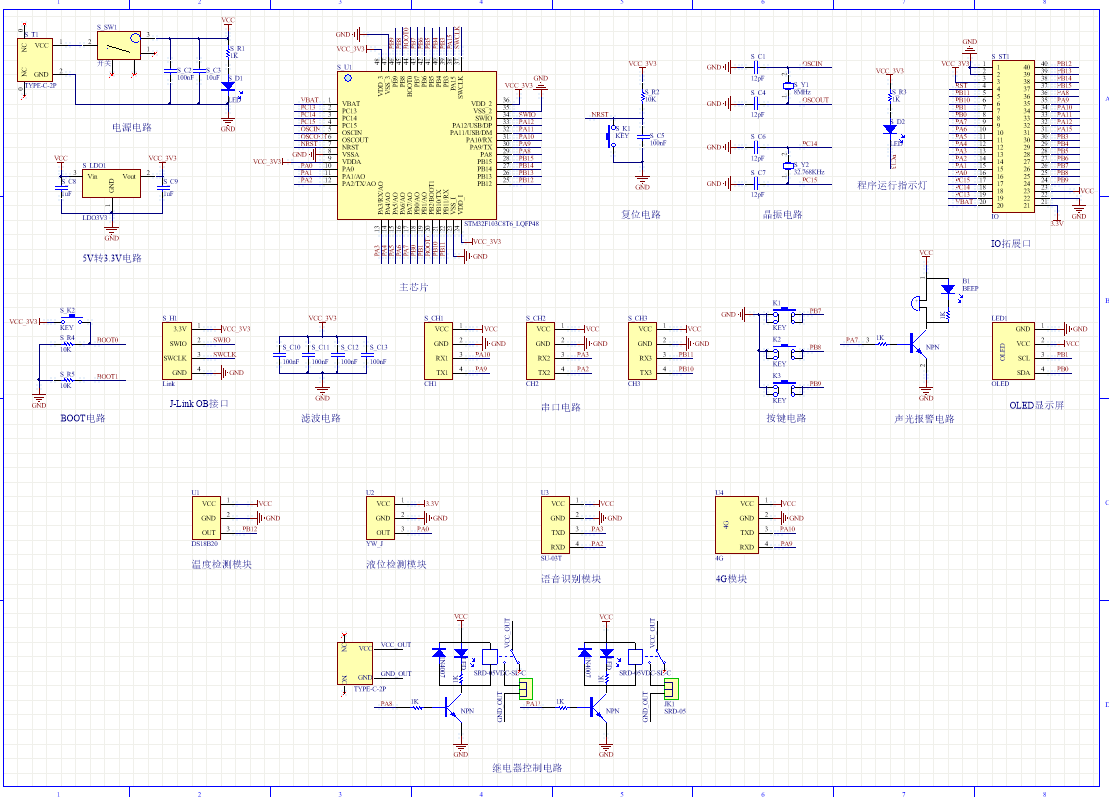Click the S_Y2 32.768KHz crystal
1109x797 pixels.
pyautogui.click(x=788, y=165)
